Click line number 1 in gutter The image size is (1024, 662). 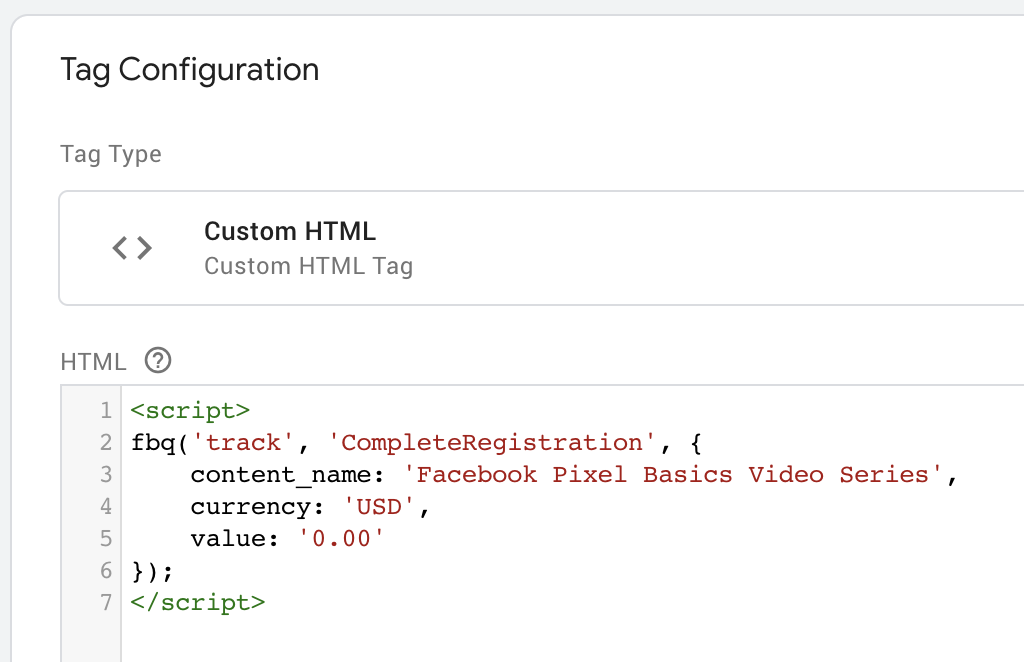[106, 411]
